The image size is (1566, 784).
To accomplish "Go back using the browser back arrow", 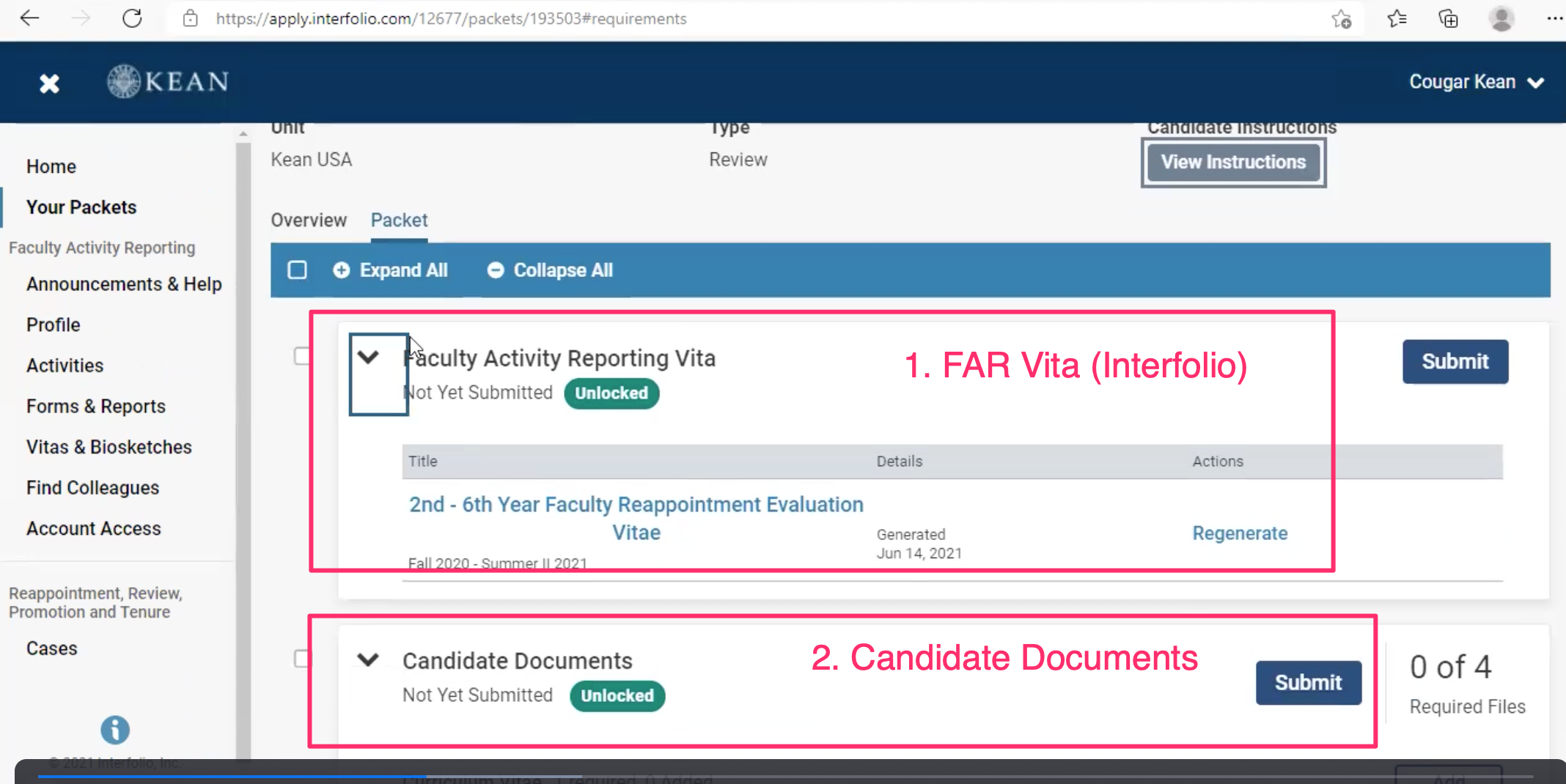I will click(29, 18).
